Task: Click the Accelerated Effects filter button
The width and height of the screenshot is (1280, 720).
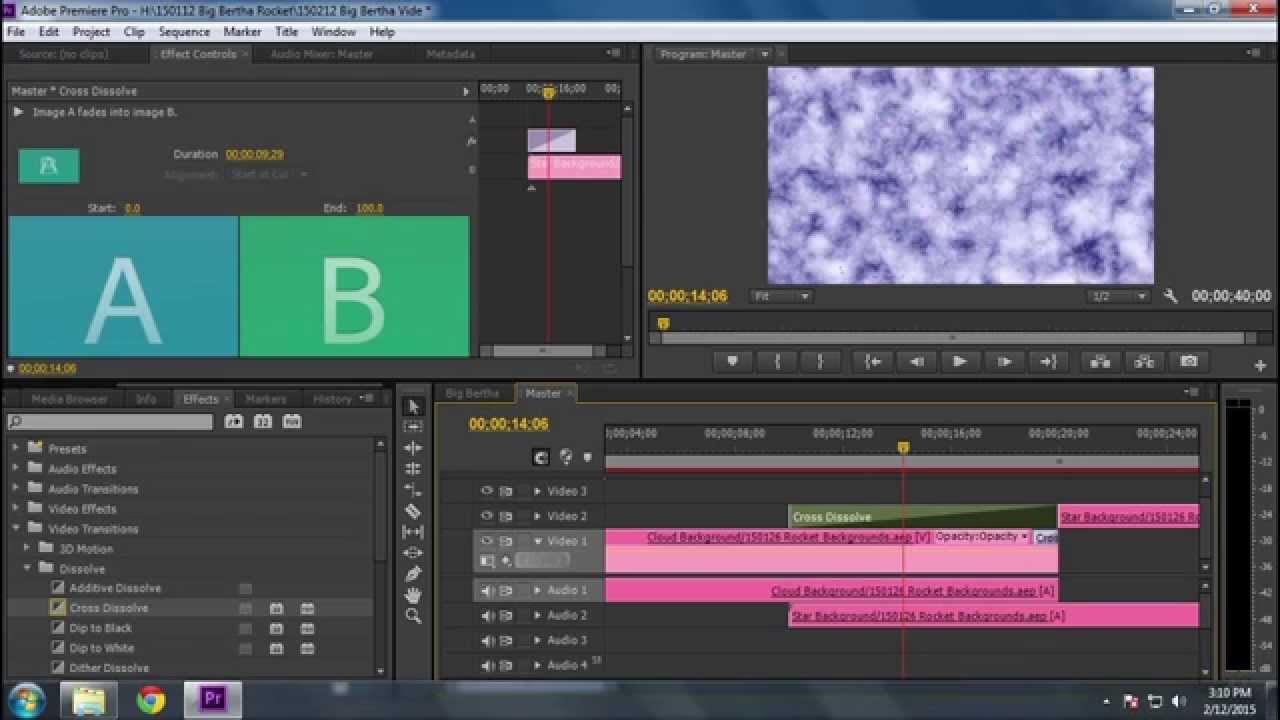Action: tap(233, 422)
